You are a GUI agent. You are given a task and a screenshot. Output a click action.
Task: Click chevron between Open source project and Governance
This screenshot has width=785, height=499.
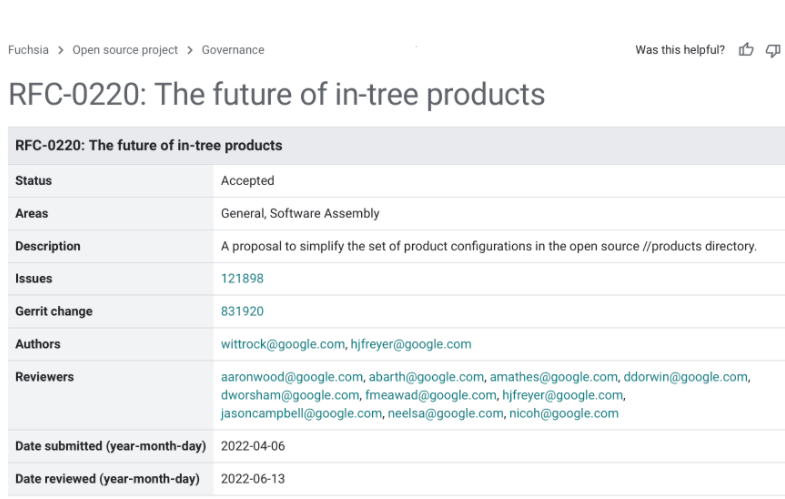pyautogui.click(x=190, y=50)
